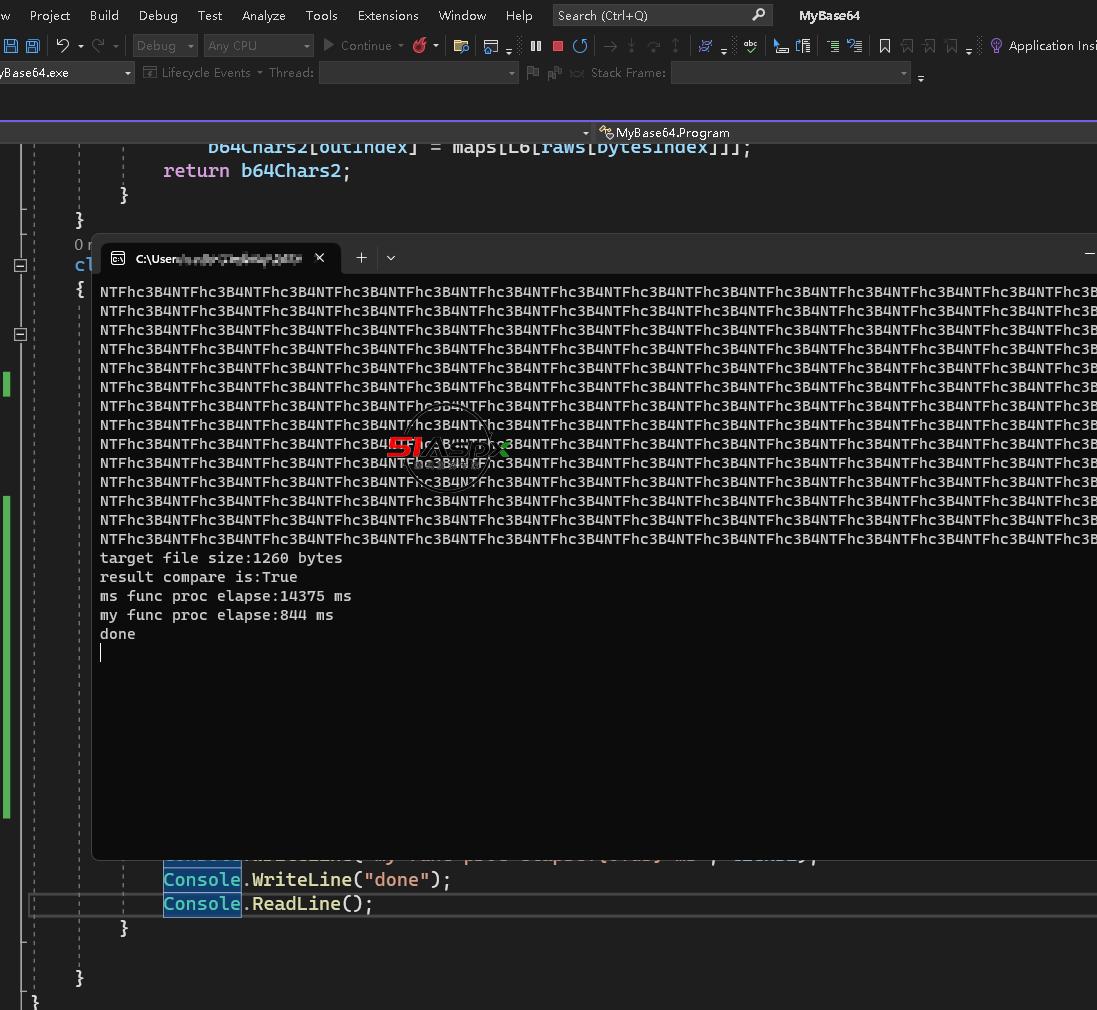Viewport: 1097px width, 1010px height.
Task: Click the spell checker abc icon
Action: (750, 46)
